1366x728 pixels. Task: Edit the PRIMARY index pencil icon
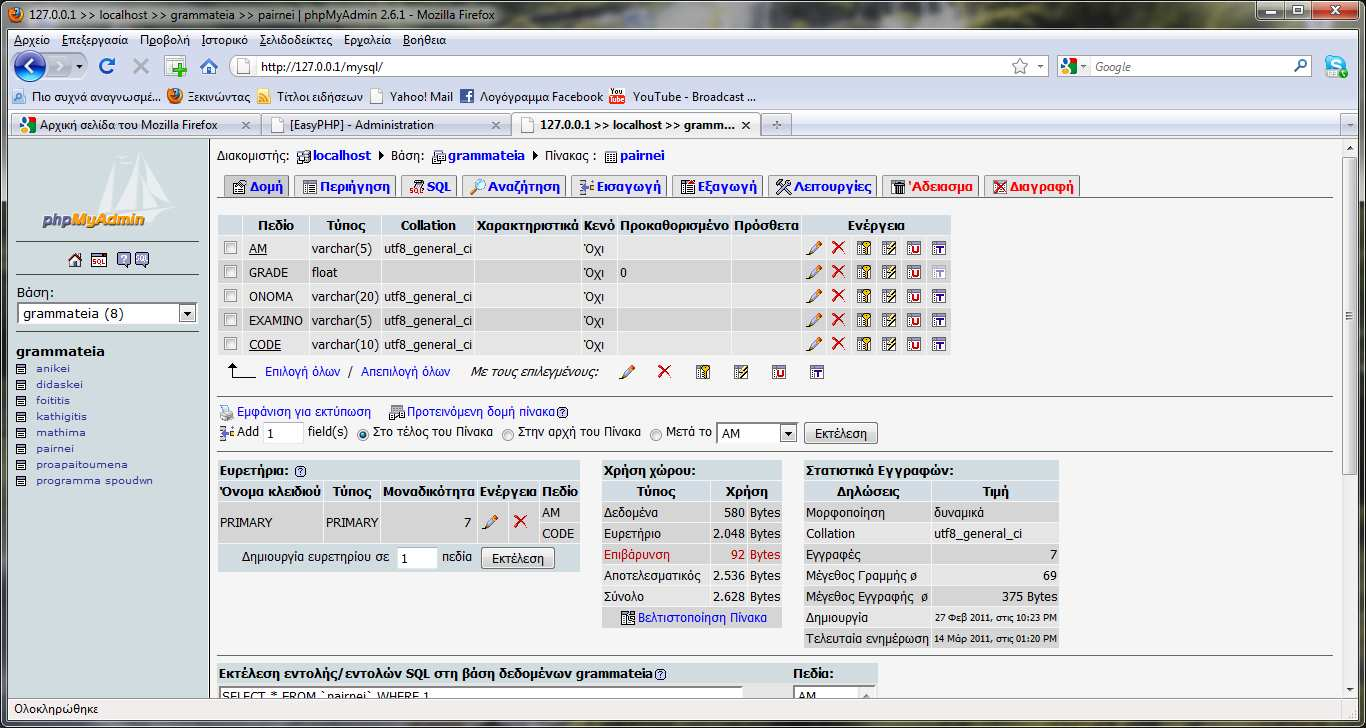(x=490, y=522)
